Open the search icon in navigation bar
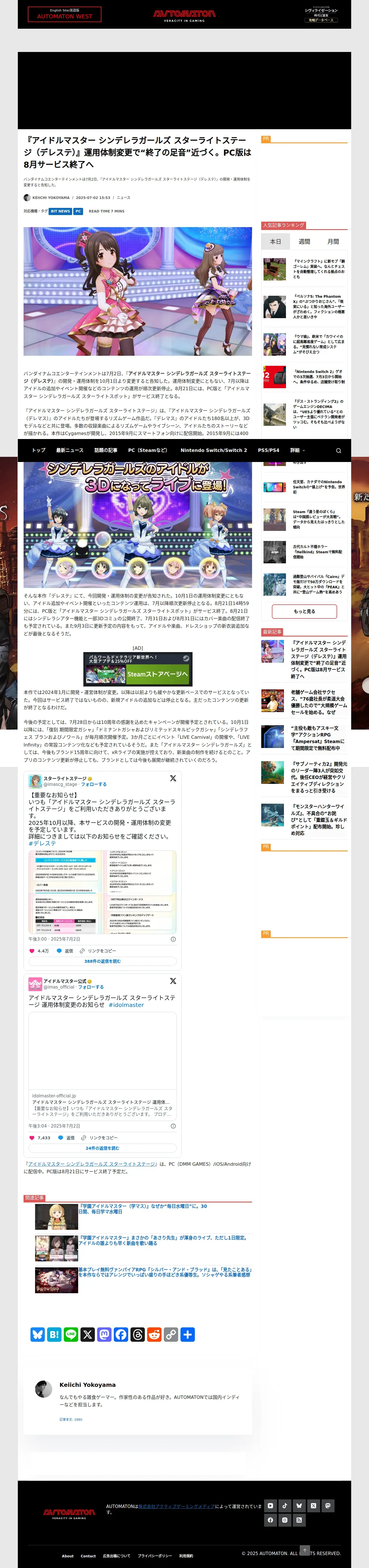The image size is (369, 1568). [339, 451]
